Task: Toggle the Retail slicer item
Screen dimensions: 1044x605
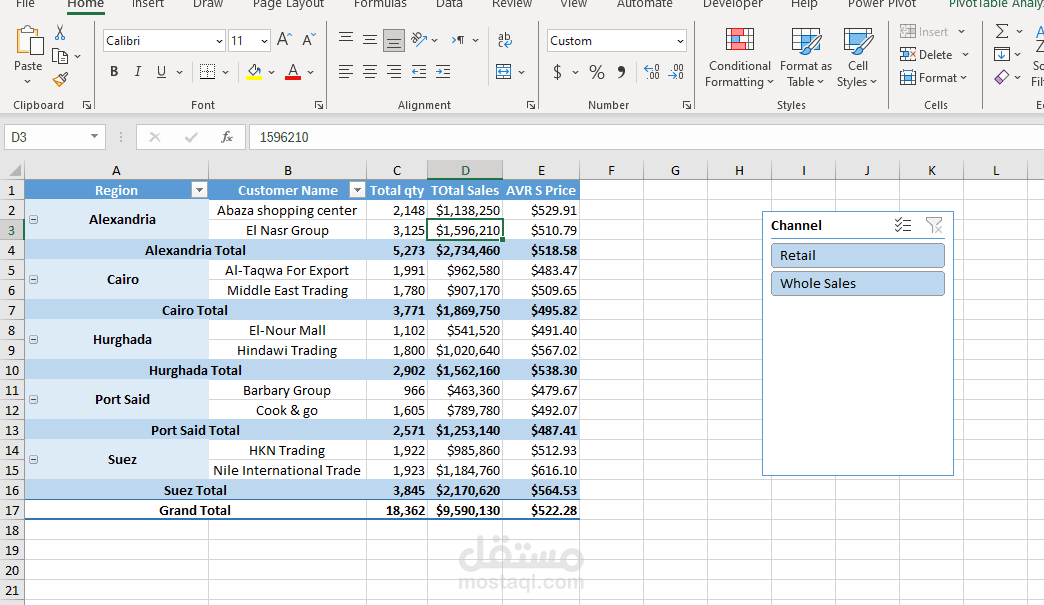Action: 858,256
